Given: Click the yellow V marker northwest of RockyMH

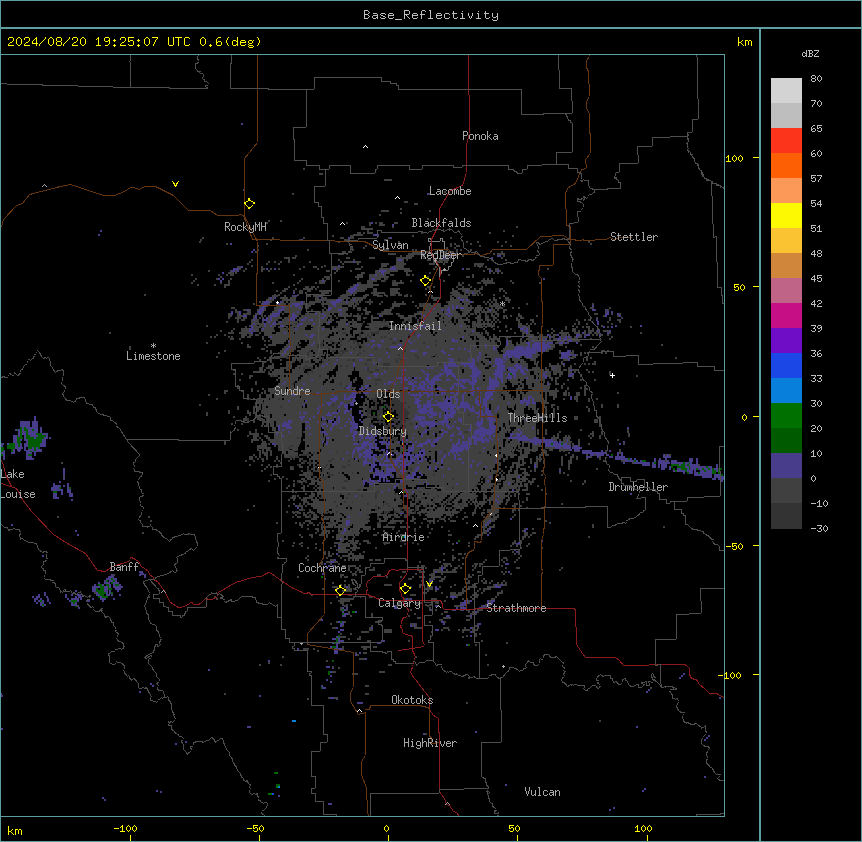Looking at the screenshot, I should tap(175, 184).
